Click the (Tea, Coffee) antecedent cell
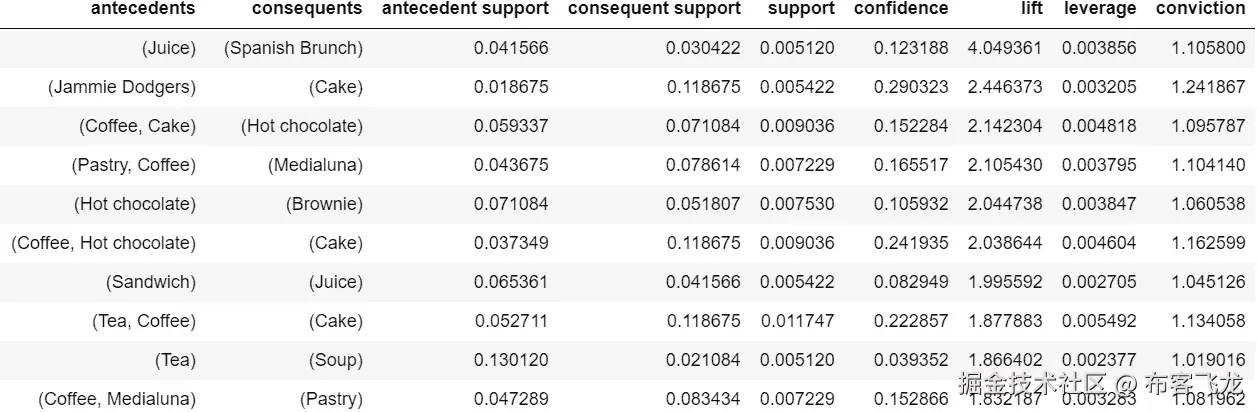 [143, 321]
